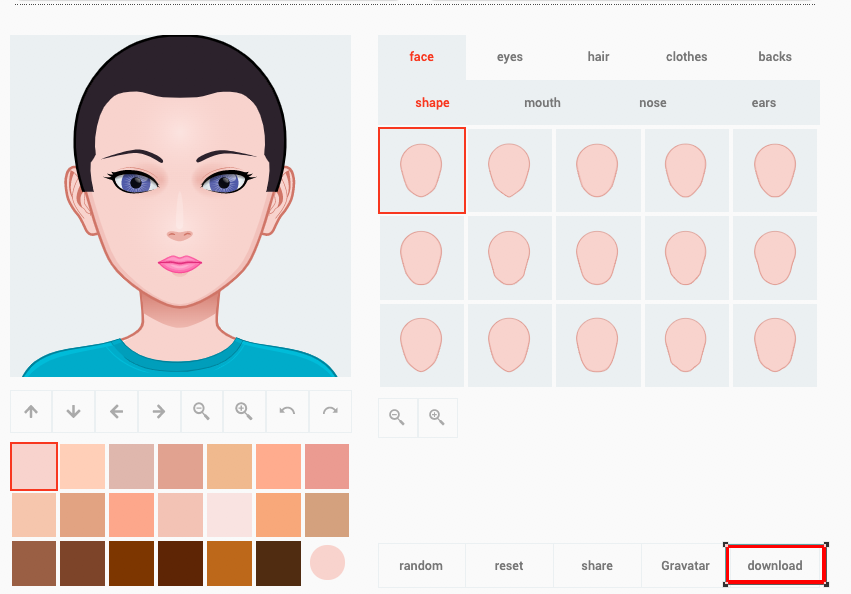Image resolution: width=851 pixels, height=594 pixels.
Task: Open the clothes tab
Action: tap(687, 57)
